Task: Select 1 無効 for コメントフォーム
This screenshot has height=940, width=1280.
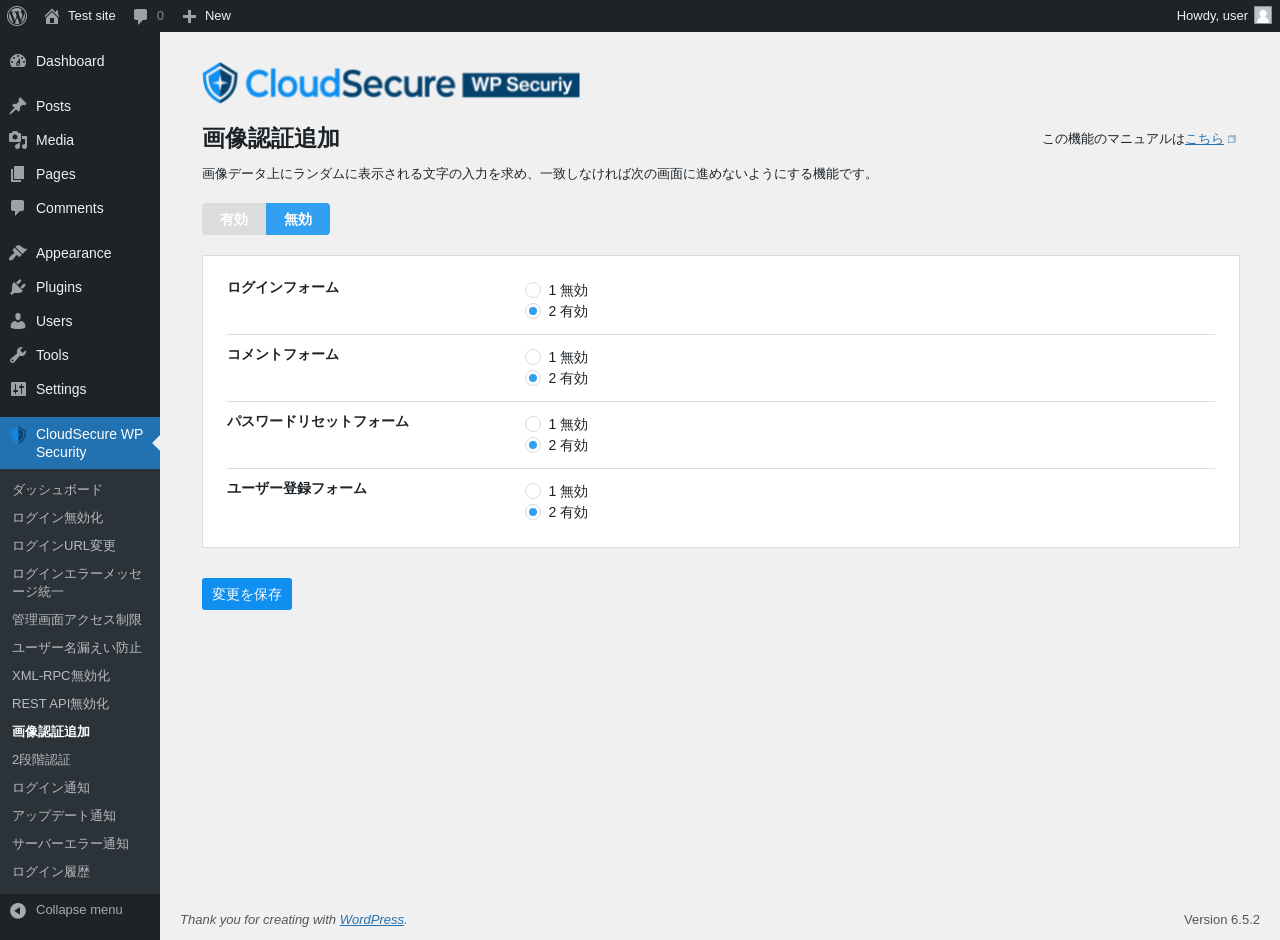Action: [533, 357]
